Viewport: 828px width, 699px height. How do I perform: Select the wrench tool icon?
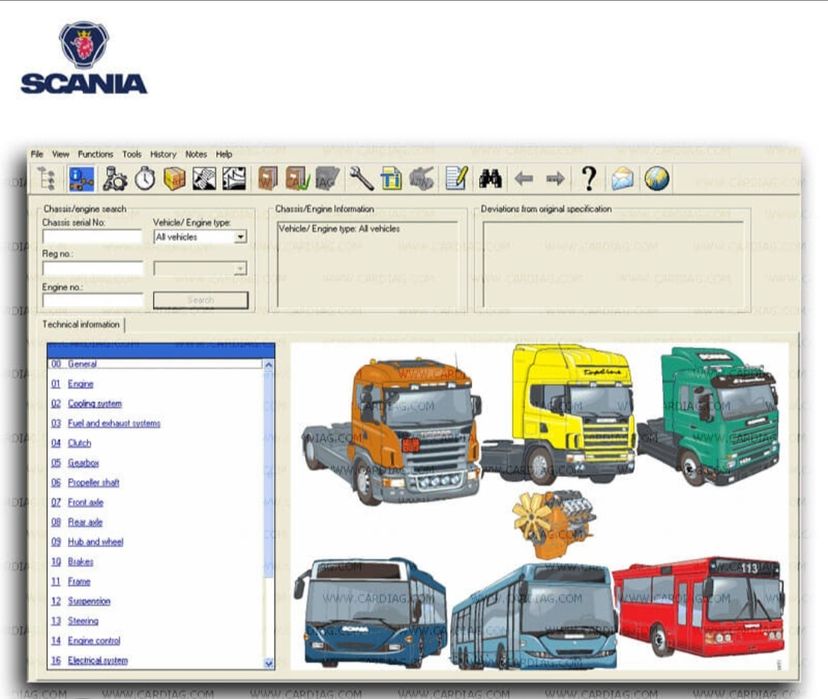[x=361, y=178]
